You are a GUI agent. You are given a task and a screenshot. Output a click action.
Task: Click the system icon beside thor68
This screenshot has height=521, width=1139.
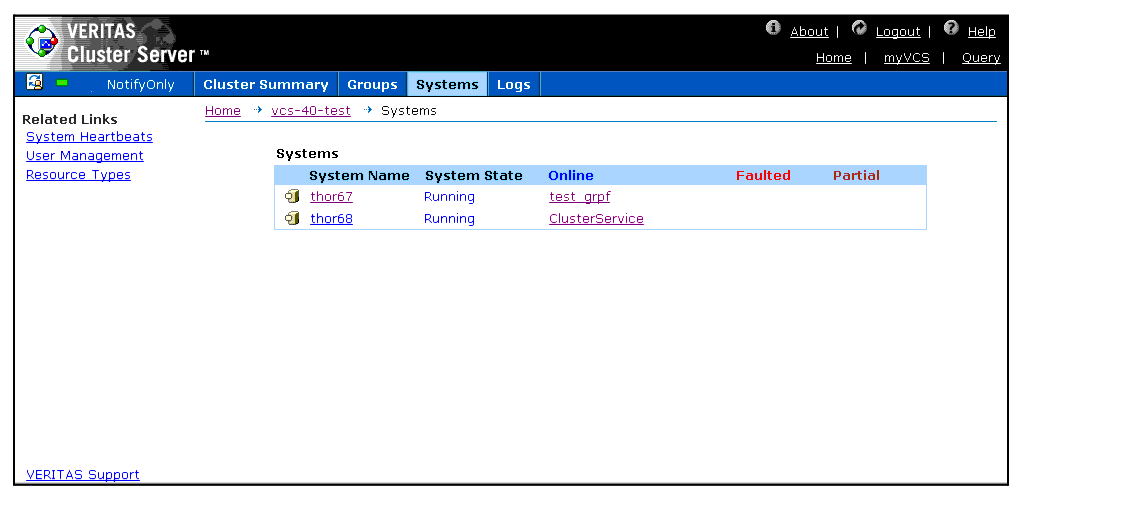coord(292,219)
